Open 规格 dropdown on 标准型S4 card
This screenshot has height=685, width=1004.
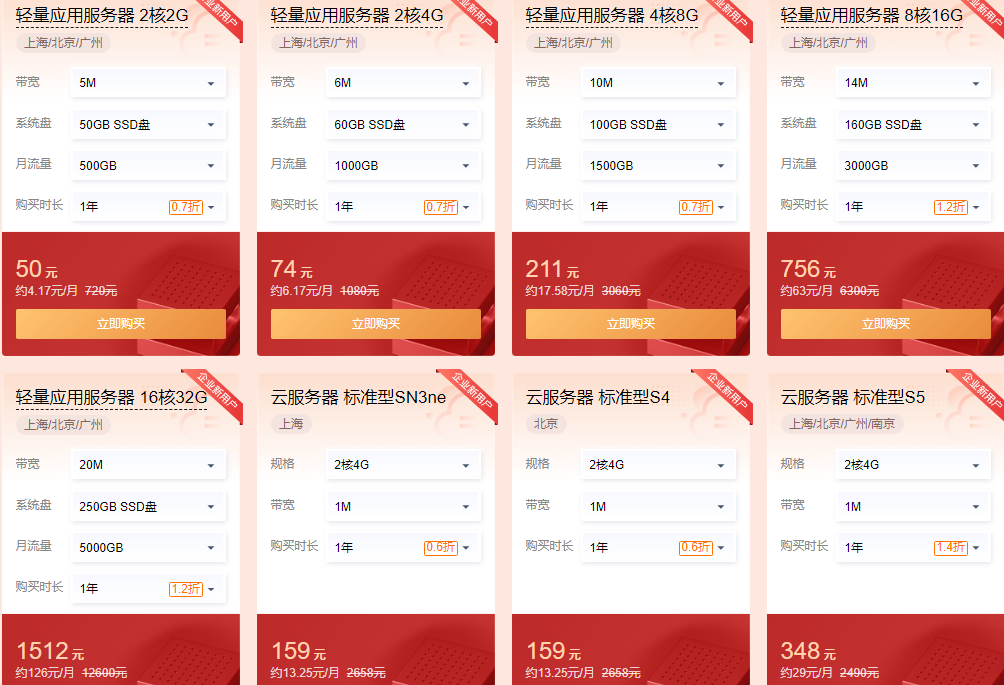coord(658,465)
